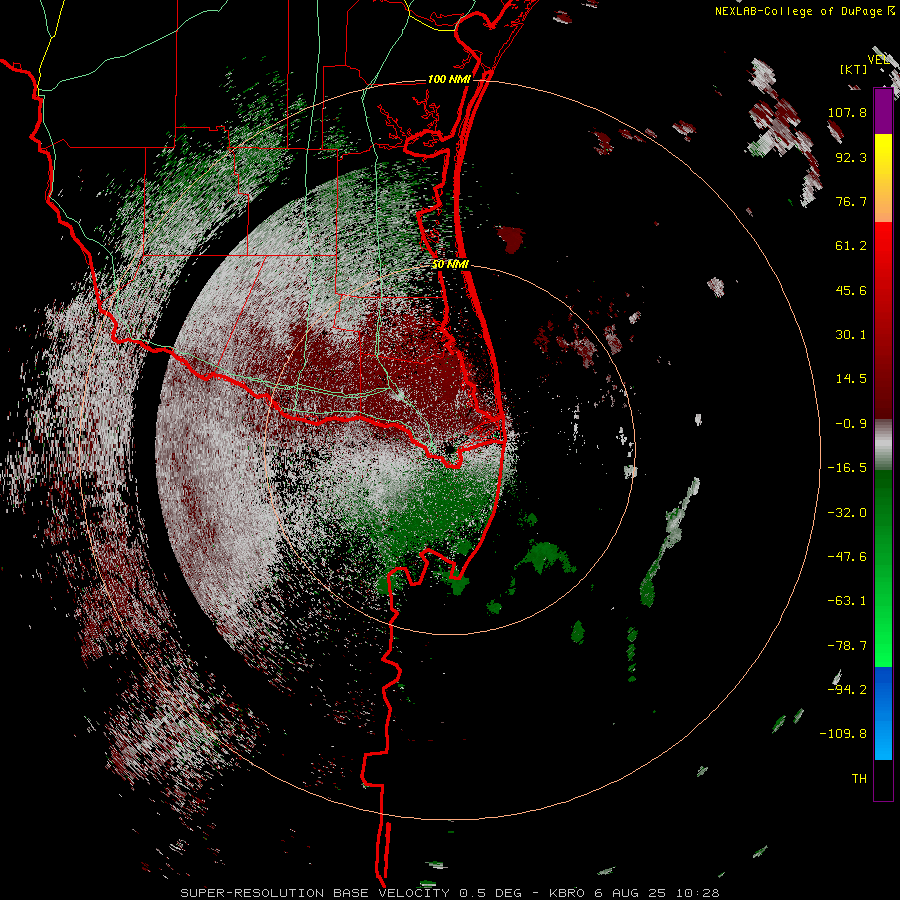Click the 107.8 value on velocity scale
Screen dimensions: 900x900
click(x=847, y=112)
